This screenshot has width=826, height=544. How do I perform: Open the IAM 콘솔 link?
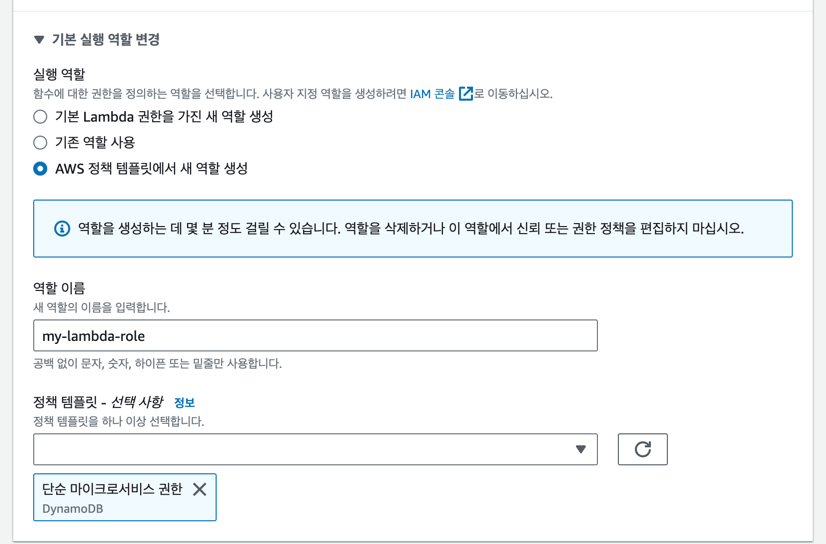pos(432,94)
